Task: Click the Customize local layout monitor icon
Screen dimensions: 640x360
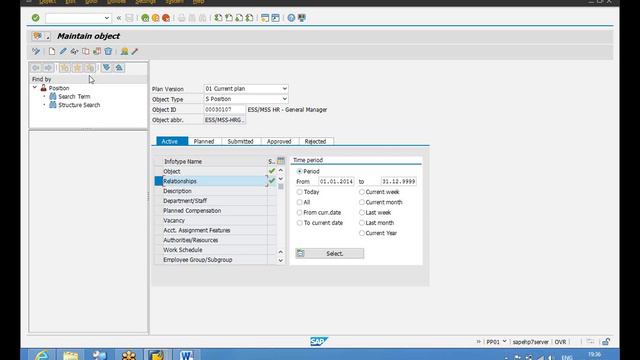Action: pos(302,18)
